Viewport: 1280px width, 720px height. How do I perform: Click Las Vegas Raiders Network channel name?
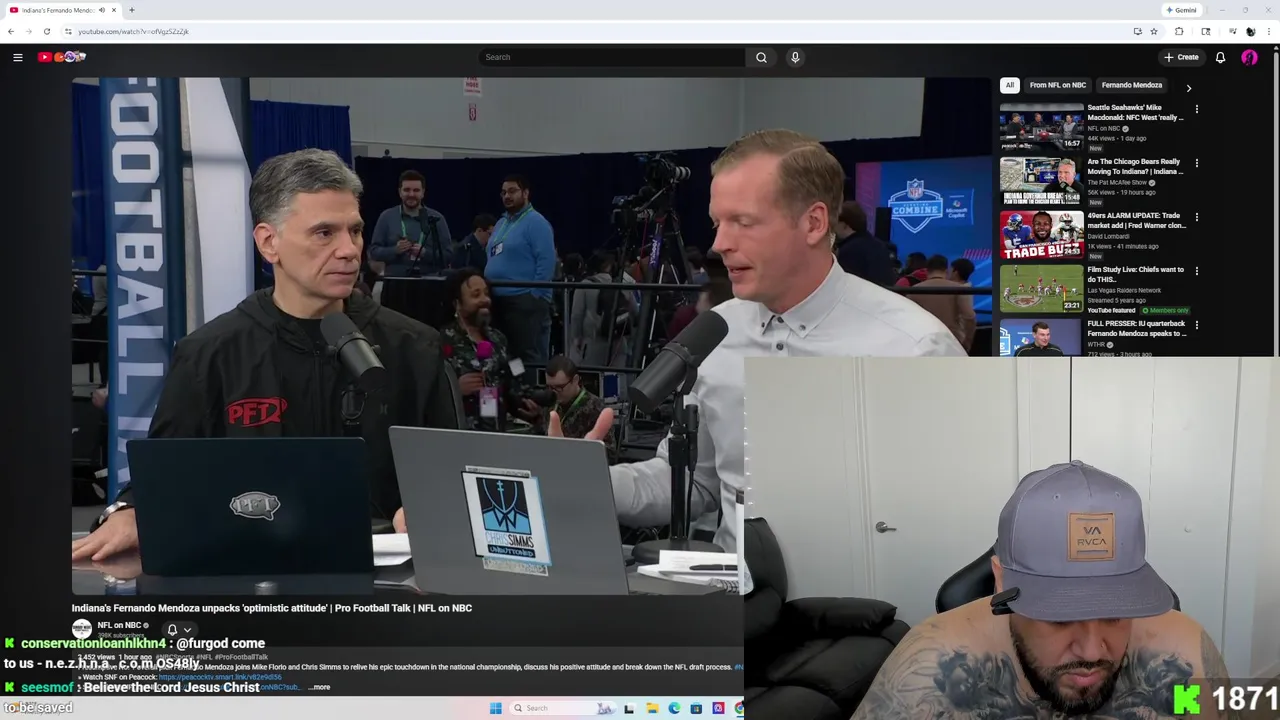(1124, 291)
